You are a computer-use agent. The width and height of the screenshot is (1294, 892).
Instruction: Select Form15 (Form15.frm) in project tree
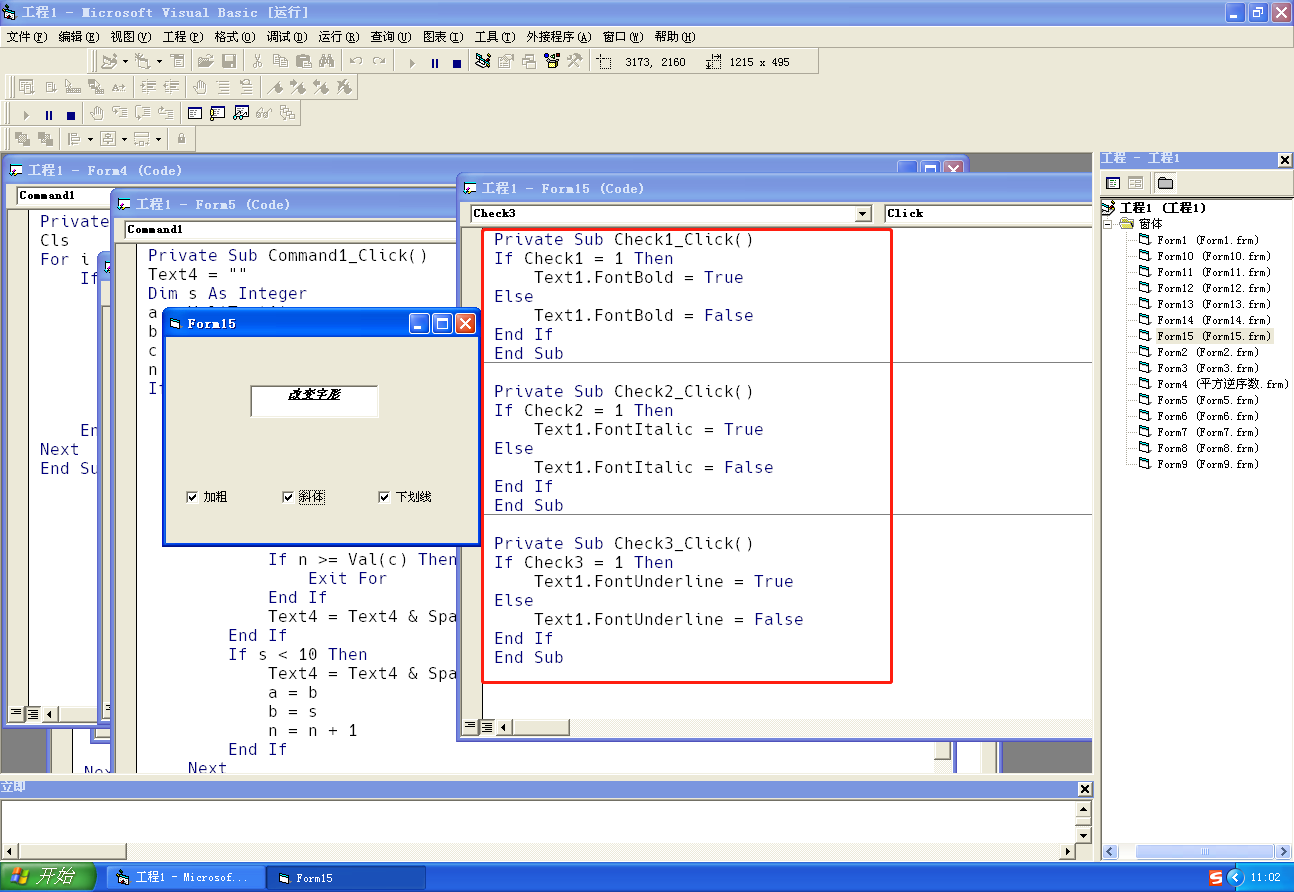1213,336
